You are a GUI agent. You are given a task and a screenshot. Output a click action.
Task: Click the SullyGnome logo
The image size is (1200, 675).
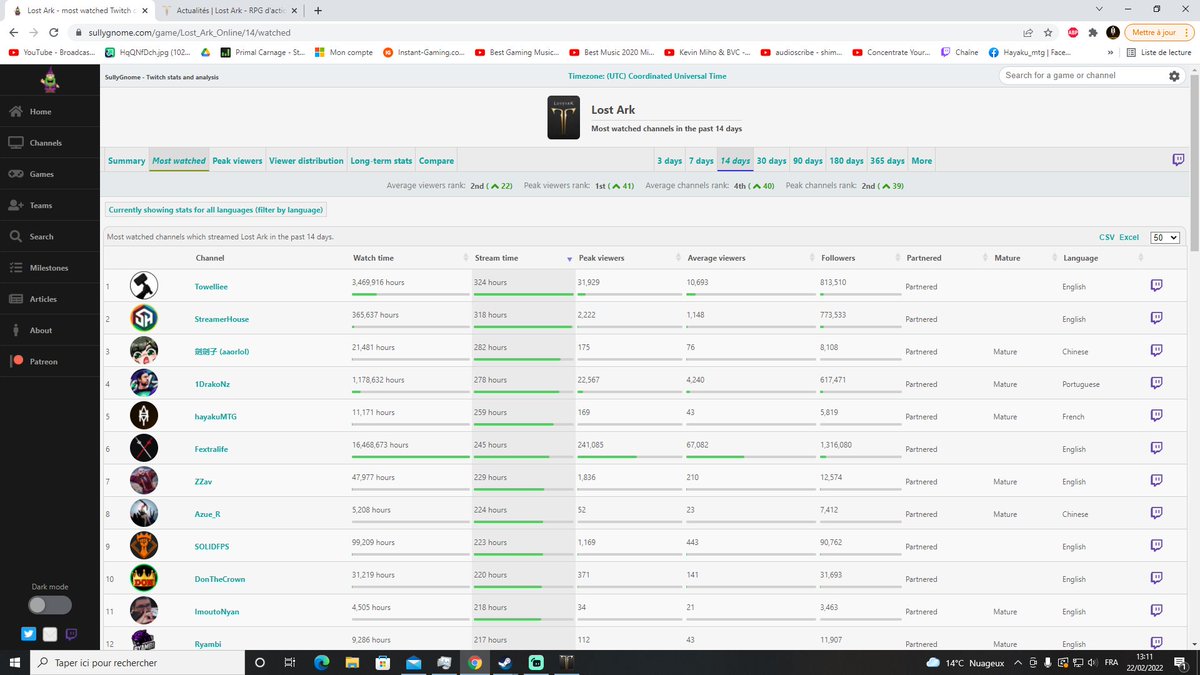[50, 80]
